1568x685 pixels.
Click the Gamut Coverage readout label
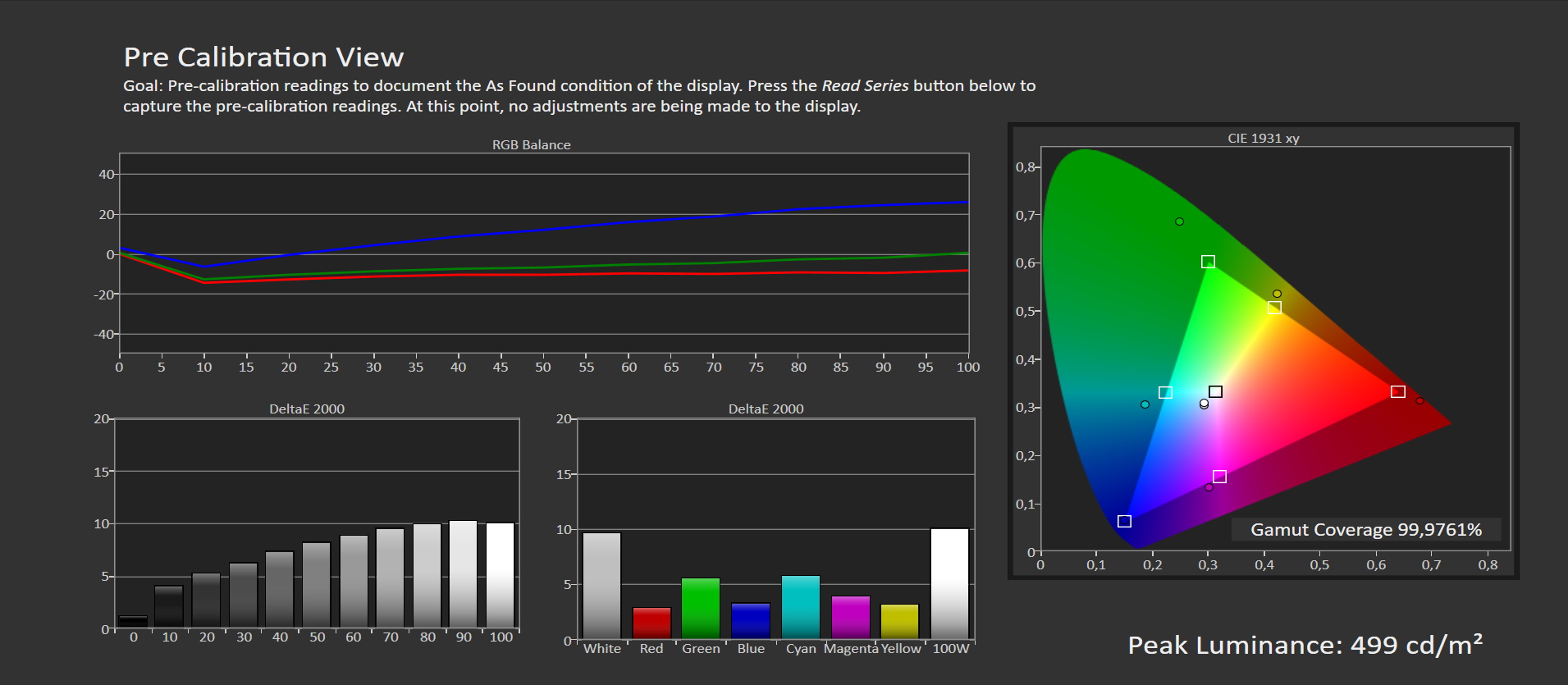tap(1365, 530)
